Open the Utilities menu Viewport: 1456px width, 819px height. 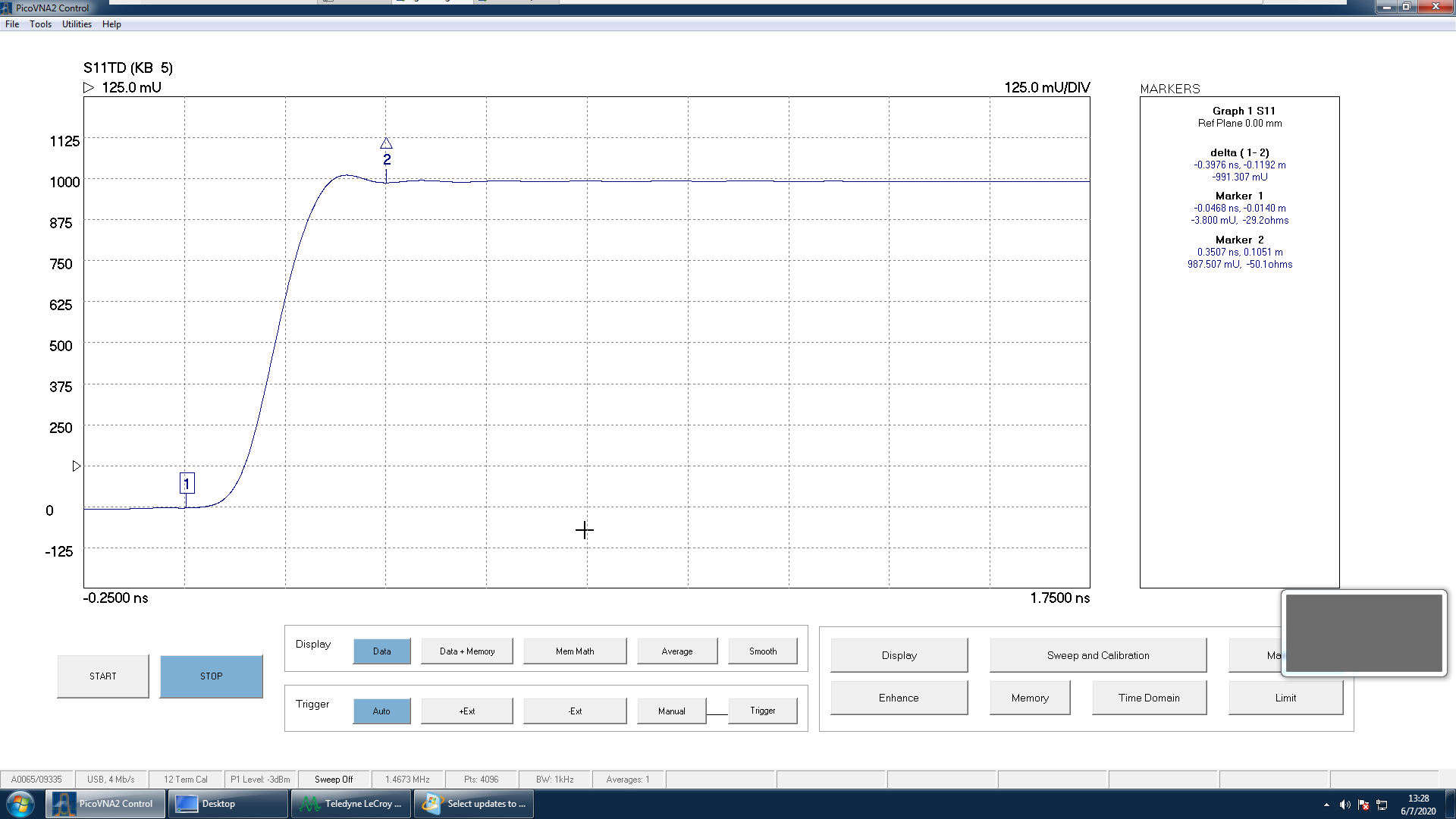coord(77,24)
